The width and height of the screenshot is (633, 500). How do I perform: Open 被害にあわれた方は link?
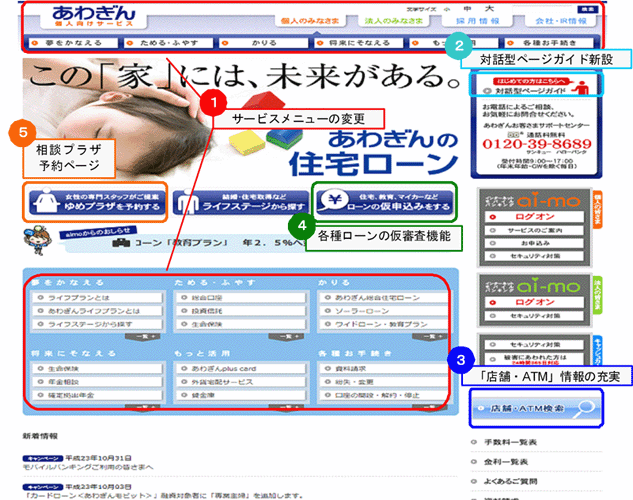[534, 359]
